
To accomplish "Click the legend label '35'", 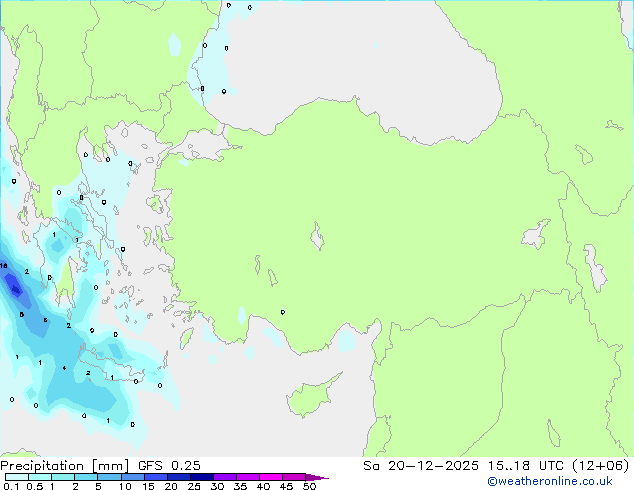I will 240,486.
